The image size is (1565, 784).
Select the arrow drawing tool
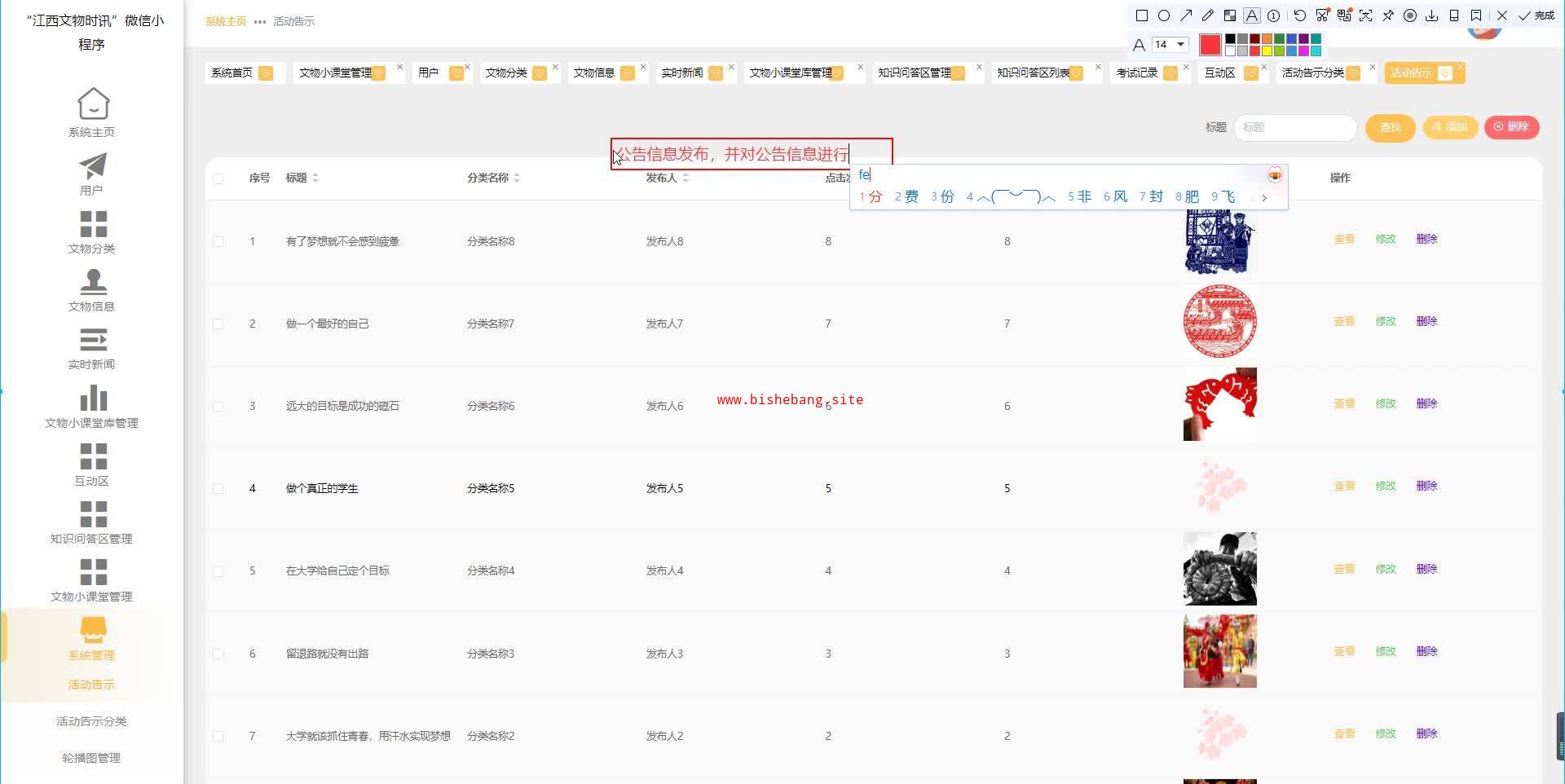tap(1186, 15)
